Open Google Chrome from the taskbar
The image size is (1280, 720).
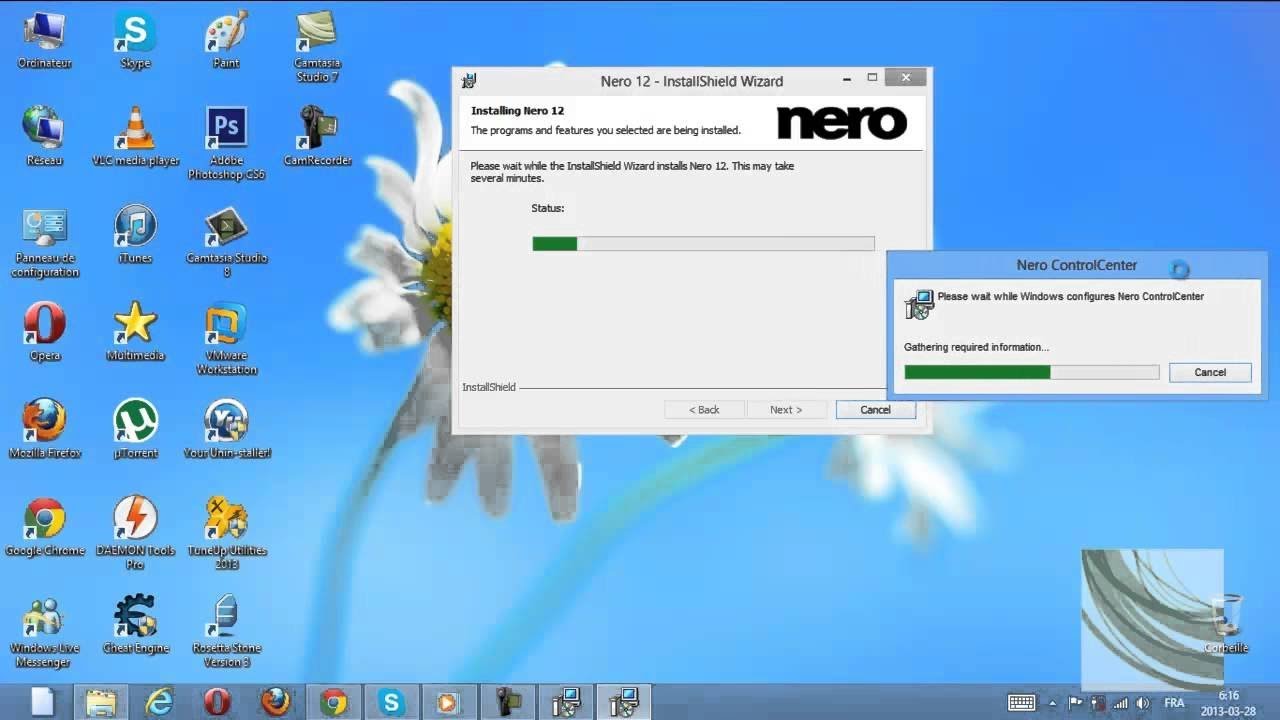[333, 702]
